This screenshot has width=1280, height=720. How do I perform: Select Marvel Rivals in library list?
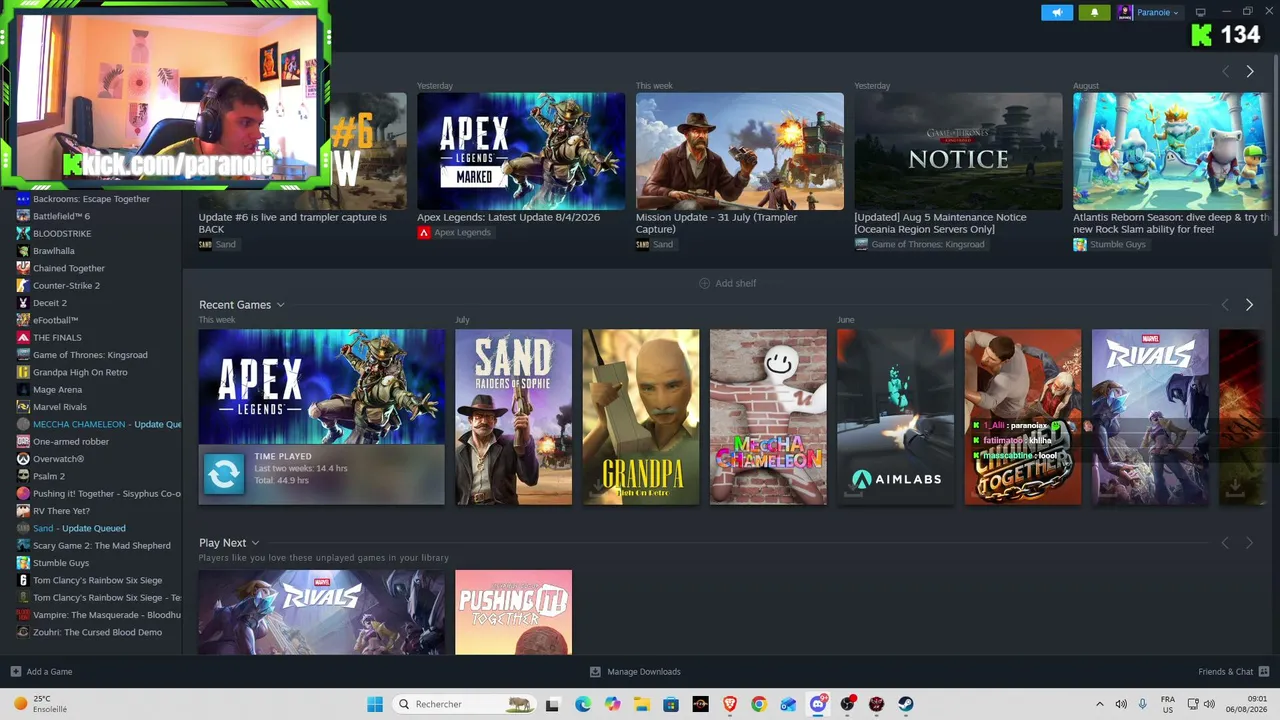click(x=60, y=407)
